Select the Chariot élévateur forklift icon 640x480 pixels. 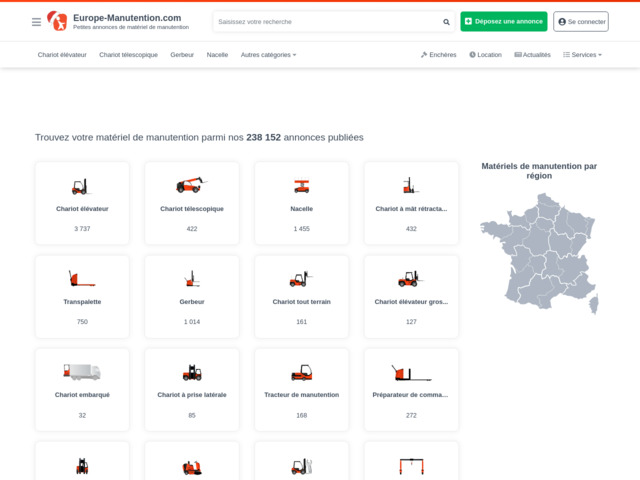coord(81,186)
